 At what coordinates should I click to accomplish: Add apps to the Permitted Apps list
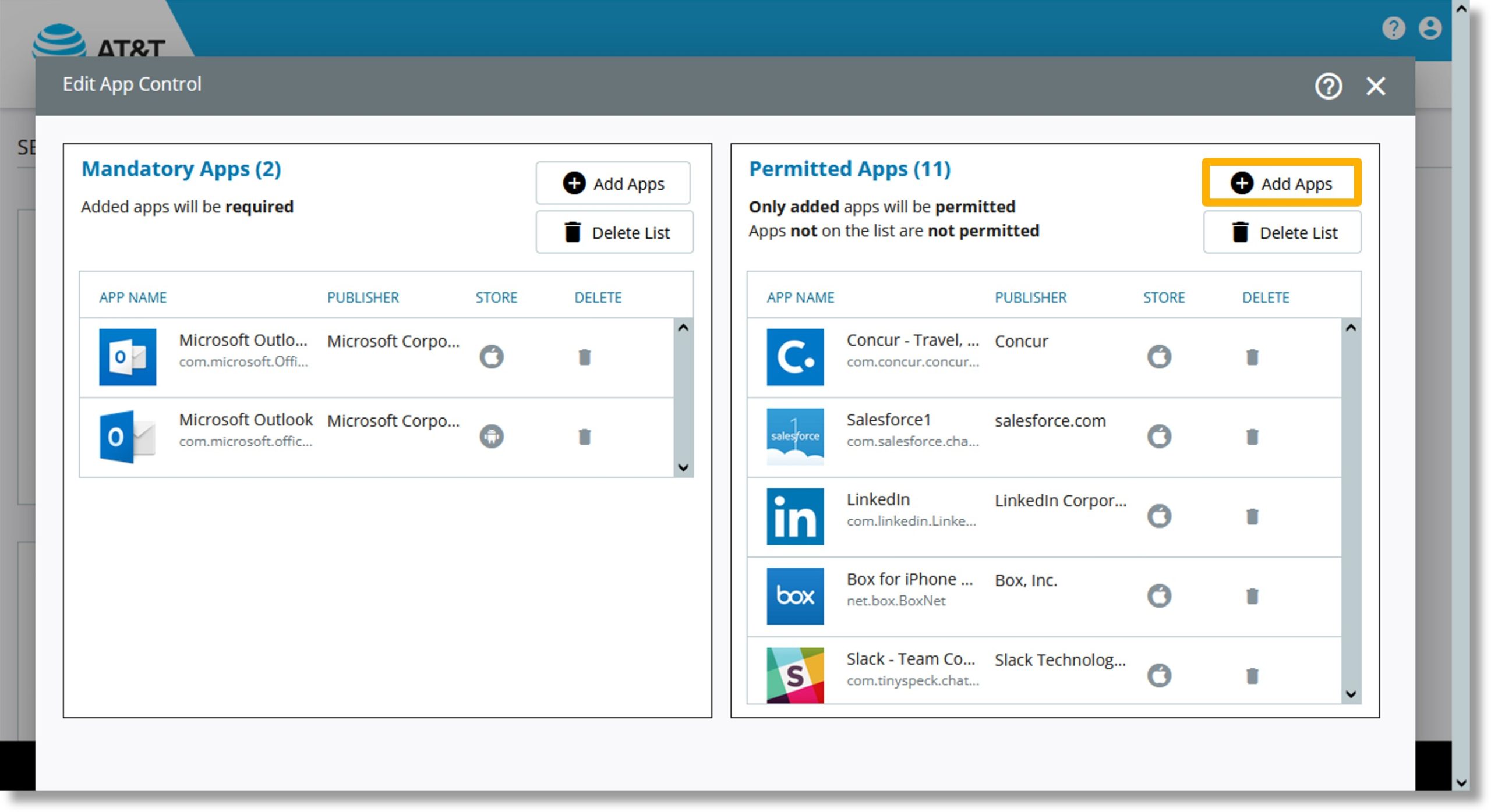click(x=1281, y=183)
